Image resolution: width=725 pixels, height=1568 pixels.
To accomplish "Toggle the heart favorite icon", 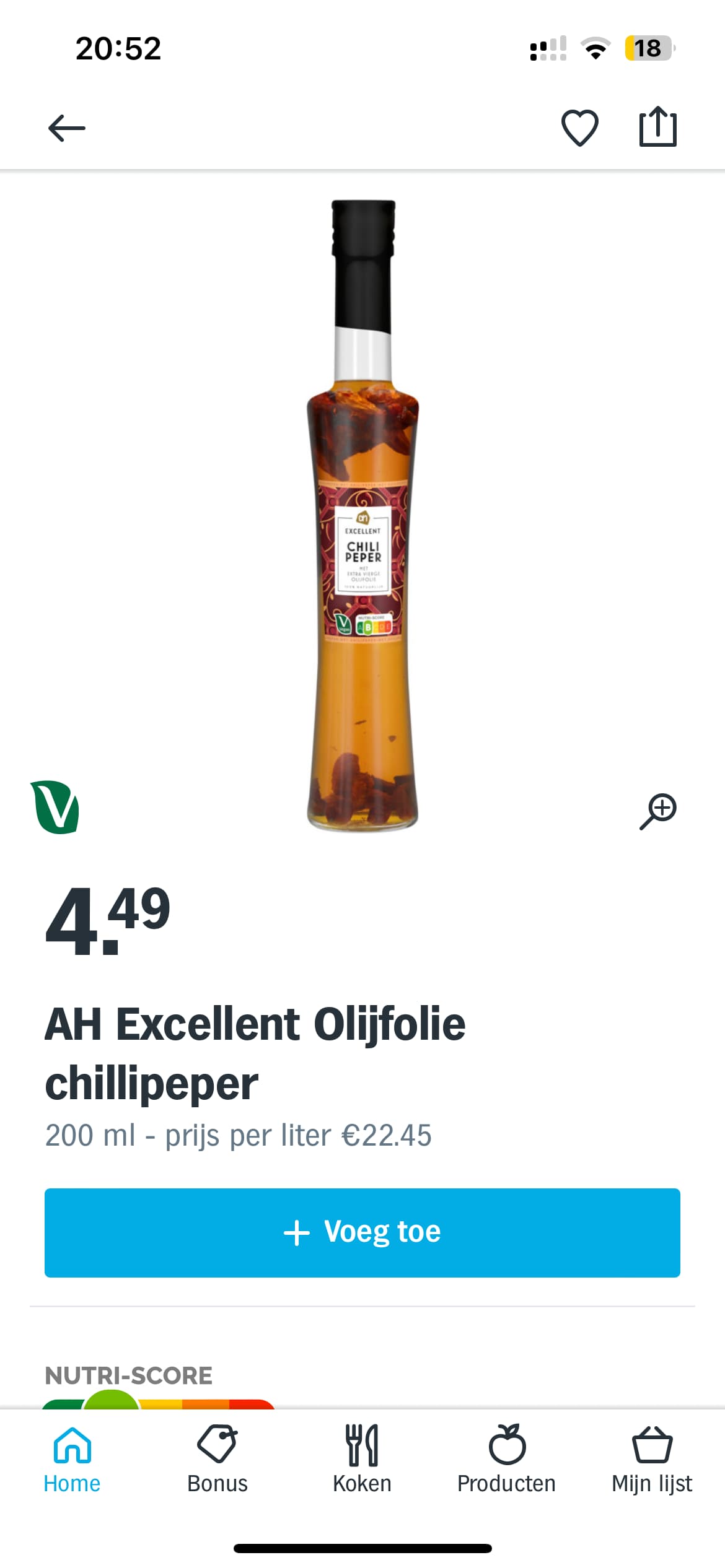I will coord(579,128).
